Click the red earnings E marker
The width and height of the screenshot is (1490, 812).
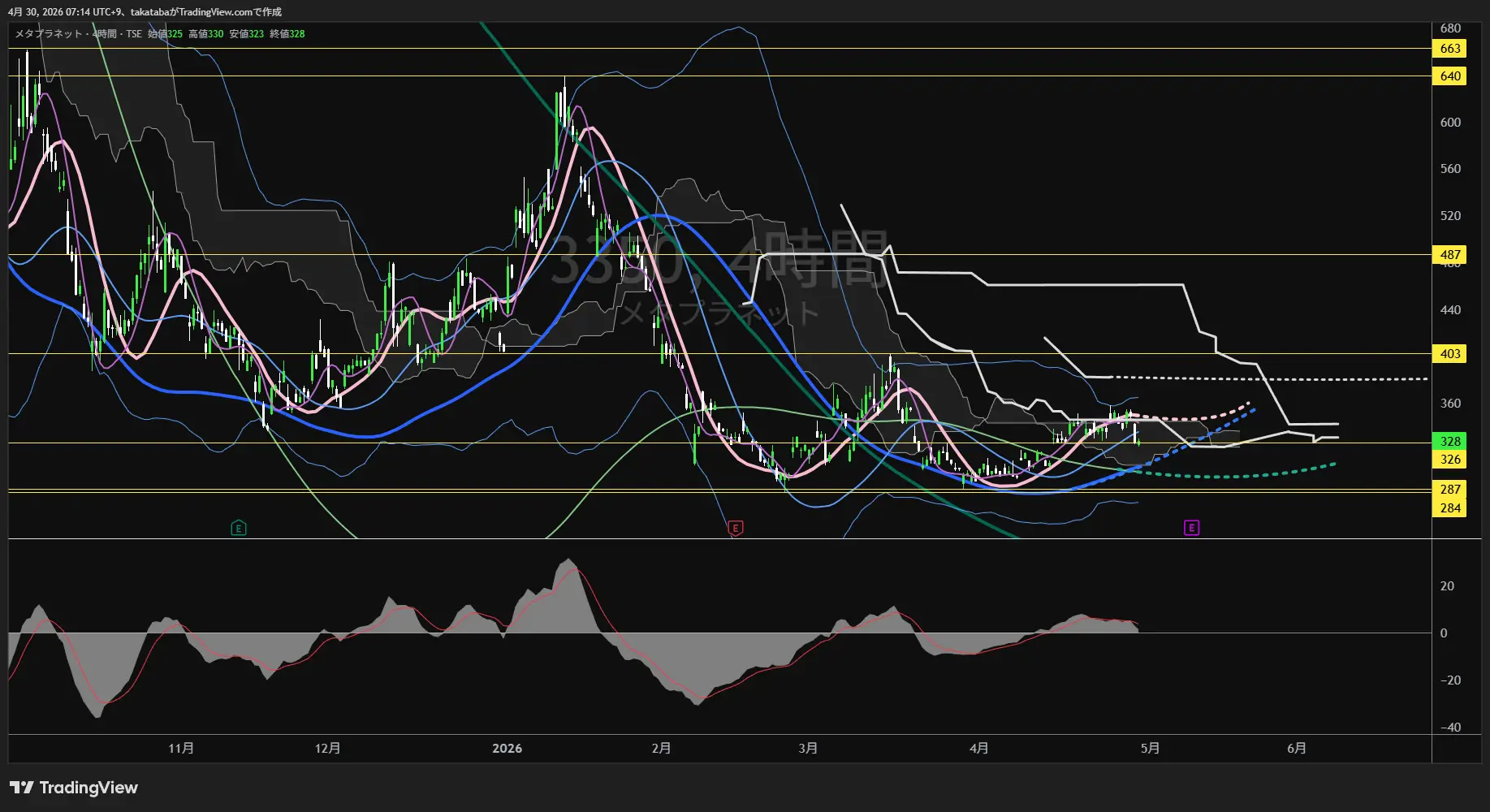[x=735, y=529]
